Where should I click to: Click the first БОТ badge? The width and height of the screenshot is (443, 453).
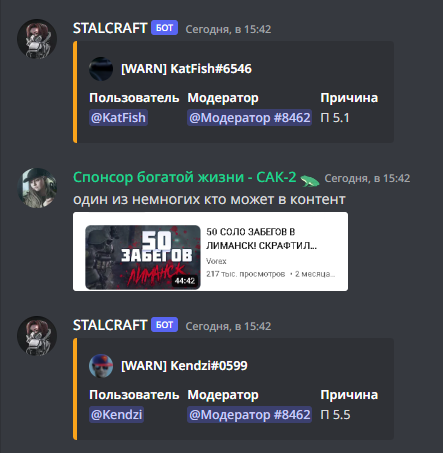164,28
